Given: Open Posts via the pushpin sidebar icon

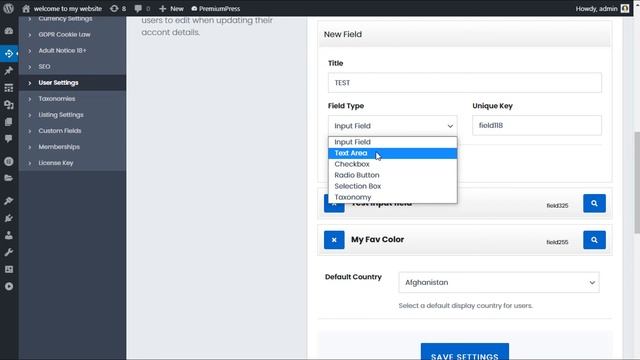Looking at the screenshot, I should pyautogui.click(x=9, y=71).
